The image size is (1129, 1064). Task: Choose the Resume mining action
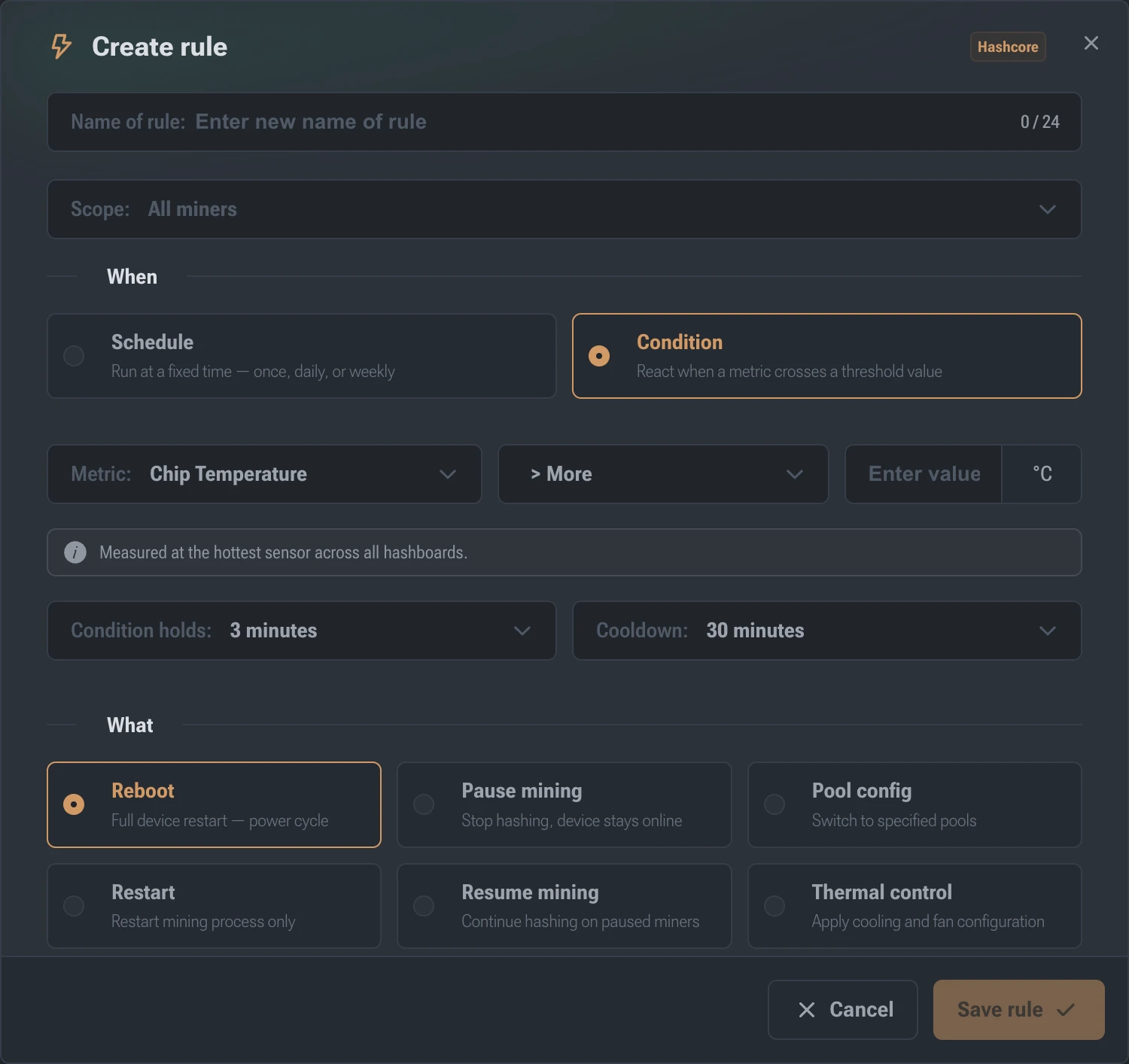(x=564, y=906)
